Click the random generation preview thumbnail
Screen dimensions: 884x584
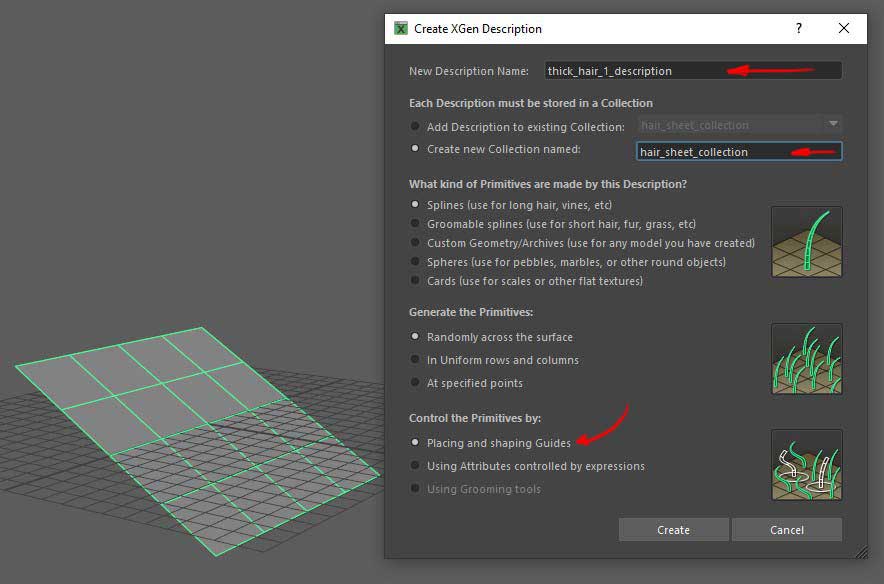(x=807, y=359)
